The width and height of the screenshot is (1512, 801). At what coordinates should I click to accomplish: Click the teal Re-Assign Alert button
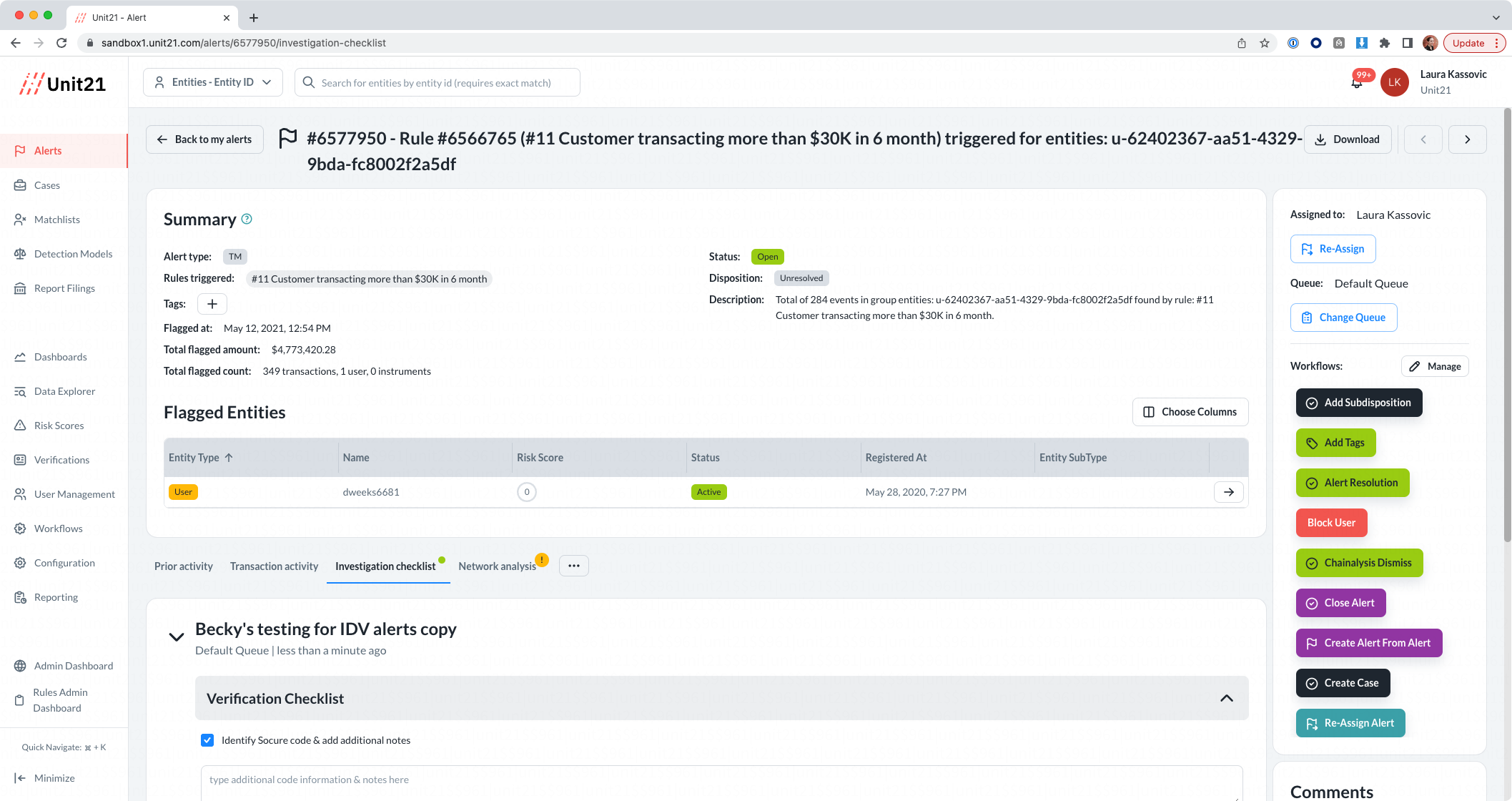[x=1350, y=723]
